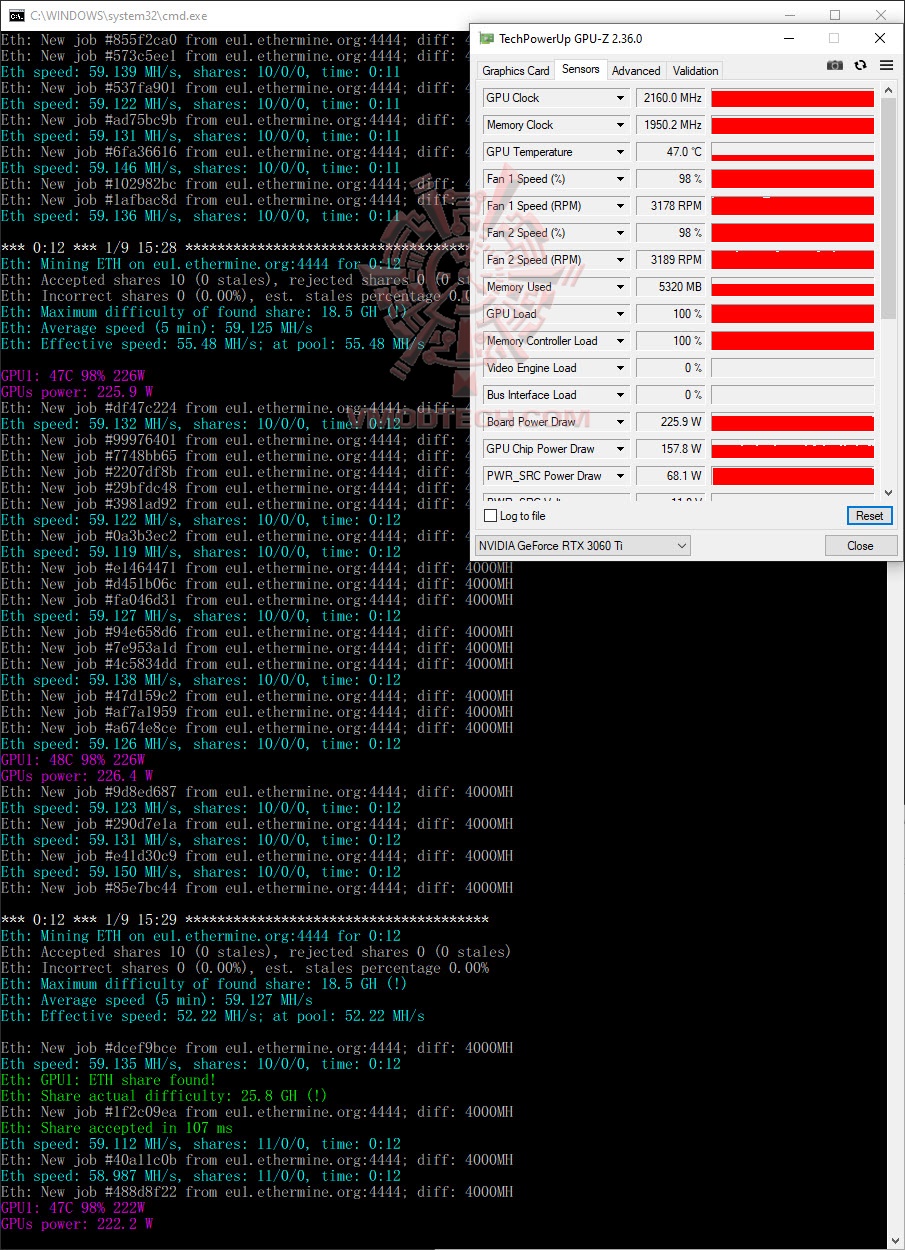Switch to the Graphics Card tab

tap(516, 71)
